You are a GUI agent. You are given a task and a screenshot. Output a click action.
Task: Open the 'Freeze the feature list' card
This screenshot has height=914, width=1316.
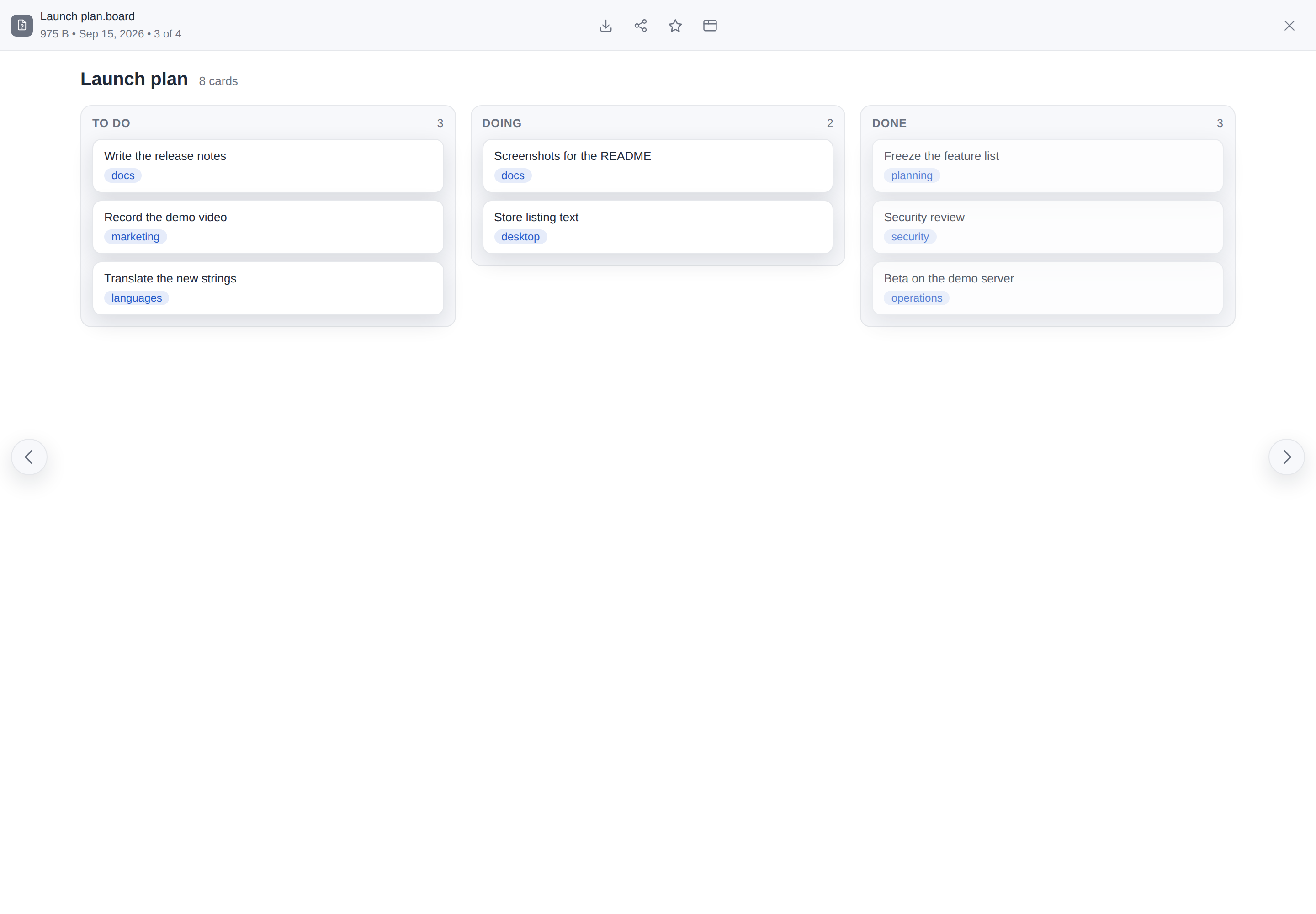click(1047, 165)
